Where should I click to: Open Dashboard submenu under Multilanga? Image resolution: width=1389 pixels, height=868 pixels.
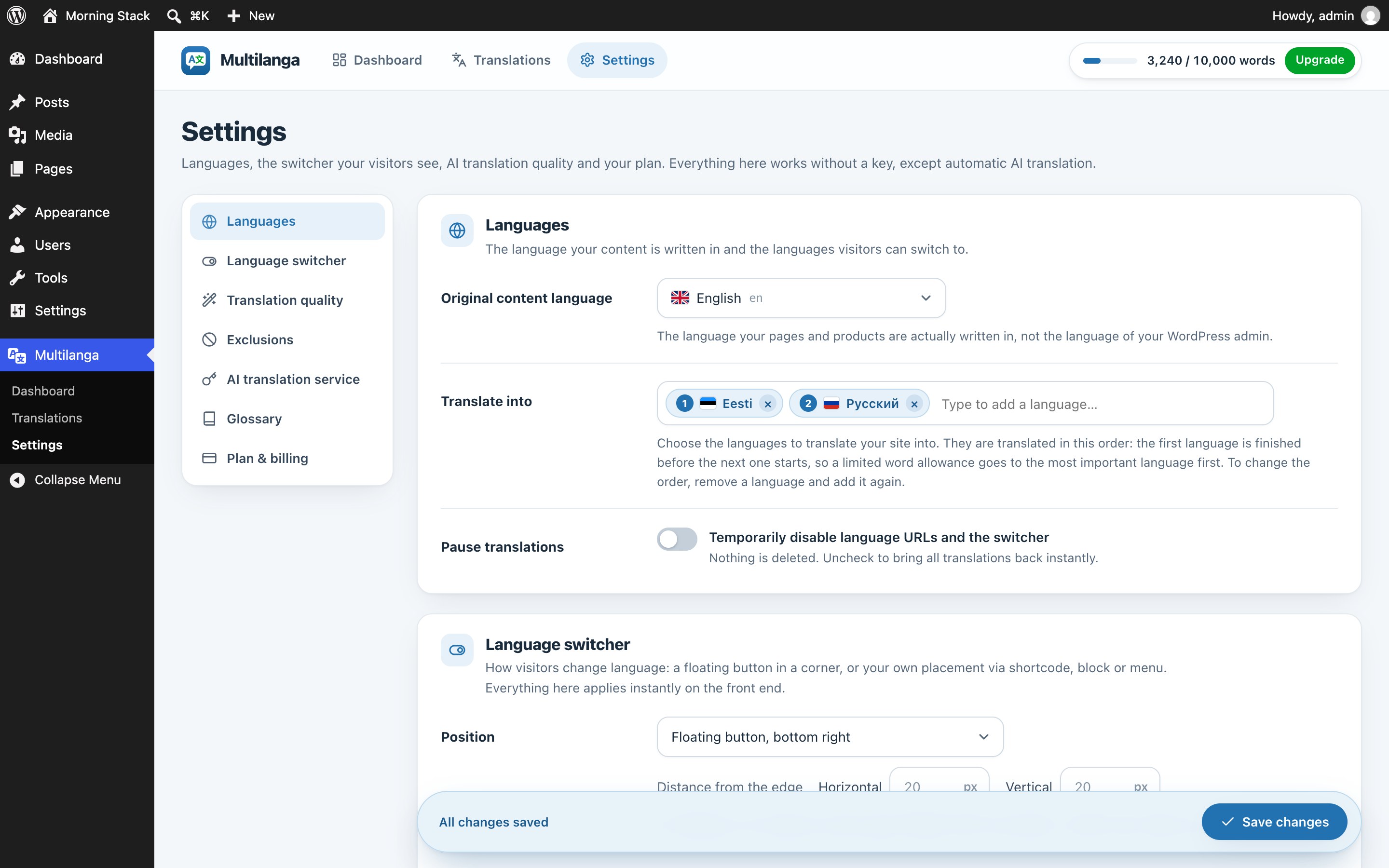coord(43,391)
